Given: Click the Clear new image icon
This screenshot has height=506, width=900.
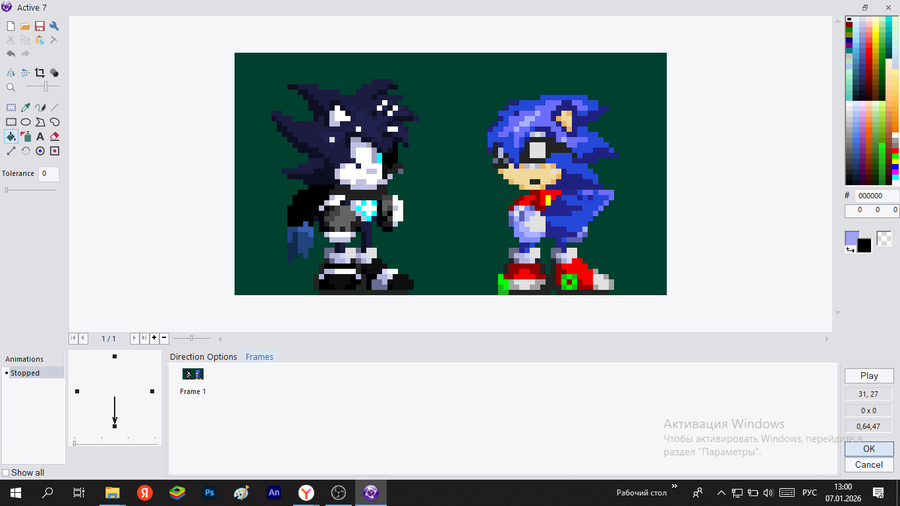Looking at the screenshot, I should [x=11, y=26].
